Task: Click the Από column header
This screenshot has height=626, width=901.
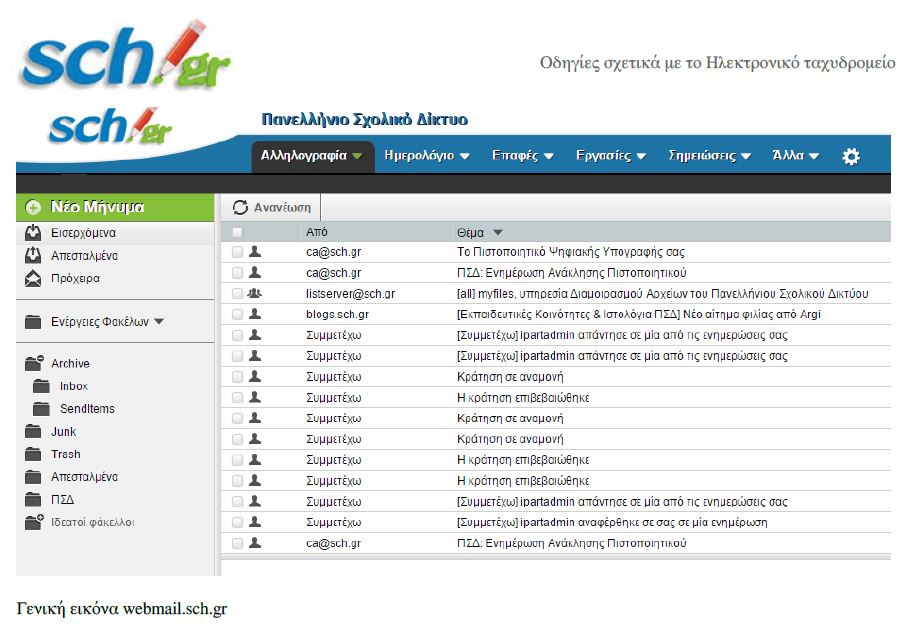Action: (316, 232)
